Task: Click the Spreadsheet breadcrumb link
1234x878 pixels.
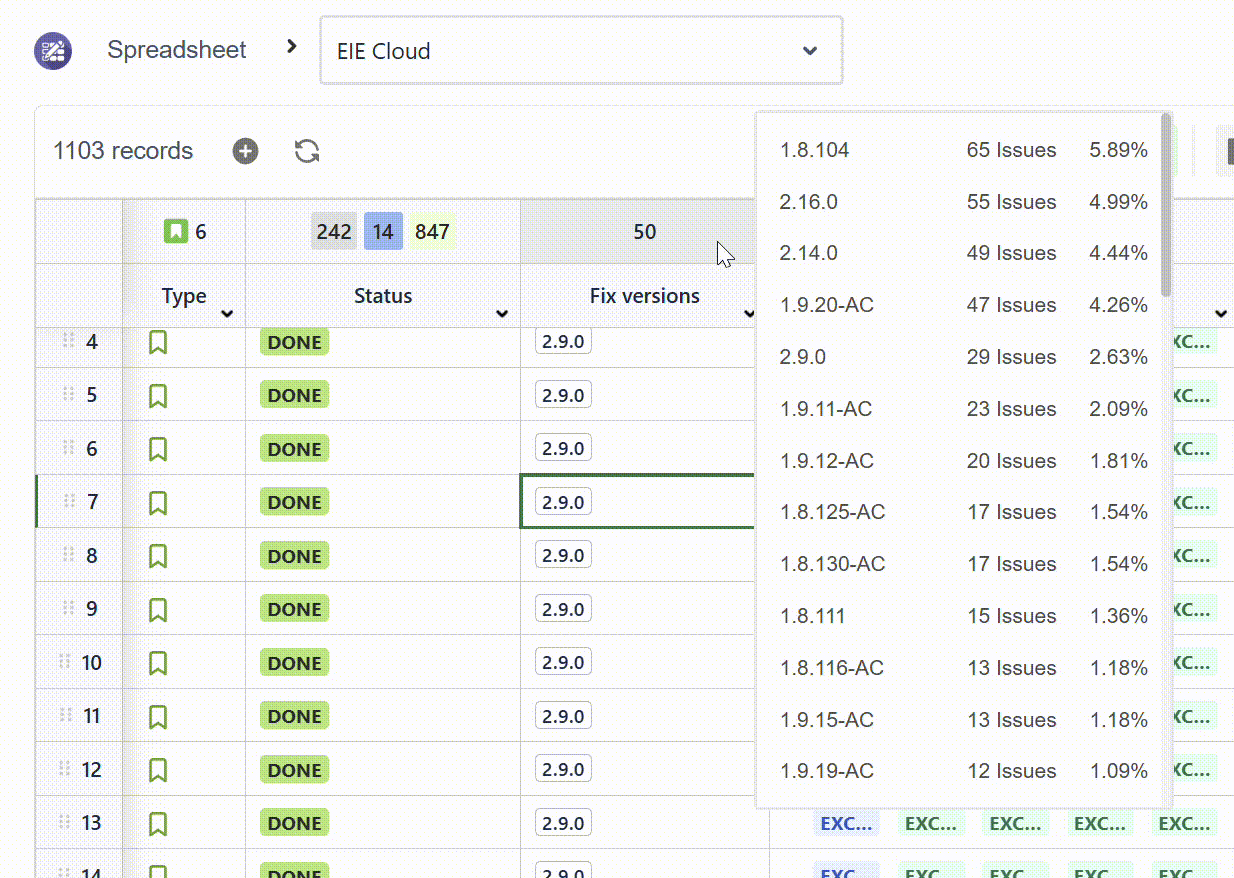Action: pos(177,50)
